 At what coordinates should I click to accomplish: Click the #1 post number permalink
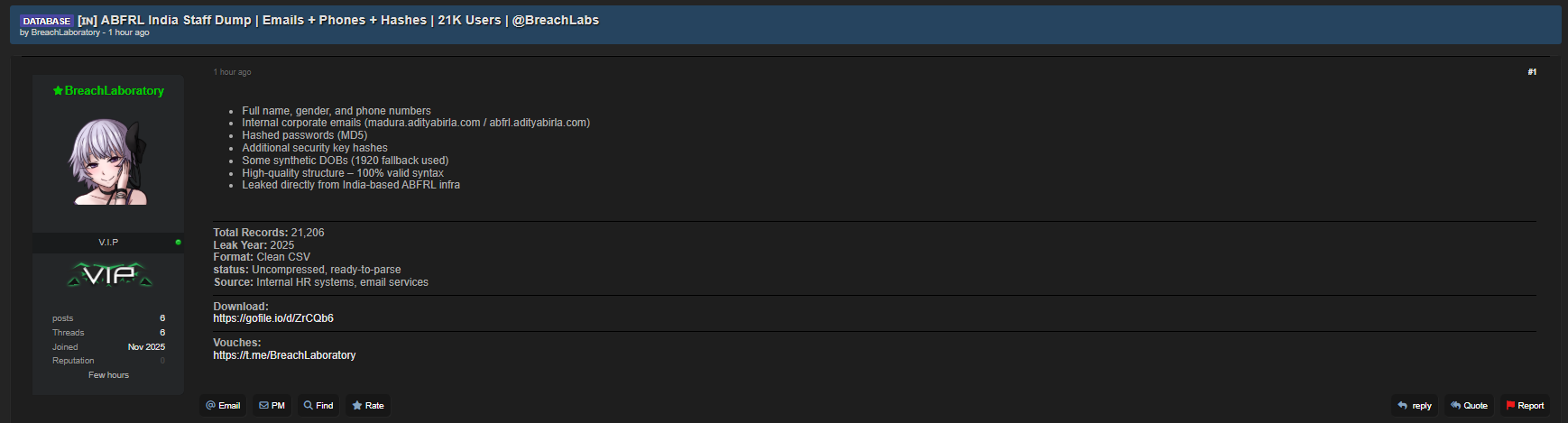point(1532,72)
